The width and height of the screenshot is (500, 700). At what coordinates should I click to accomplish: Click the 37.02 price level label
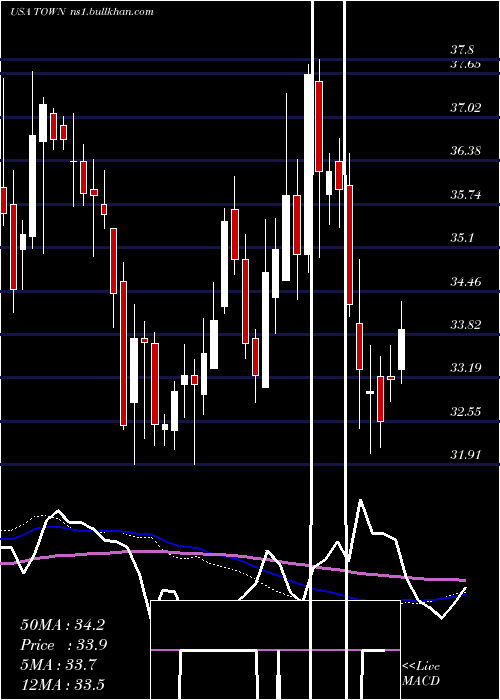[x=465, y=108]
